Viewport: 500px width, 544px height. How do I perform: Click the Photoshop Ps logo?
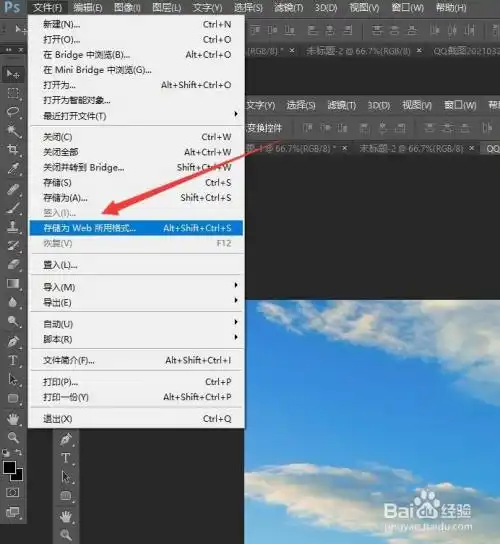12,7
